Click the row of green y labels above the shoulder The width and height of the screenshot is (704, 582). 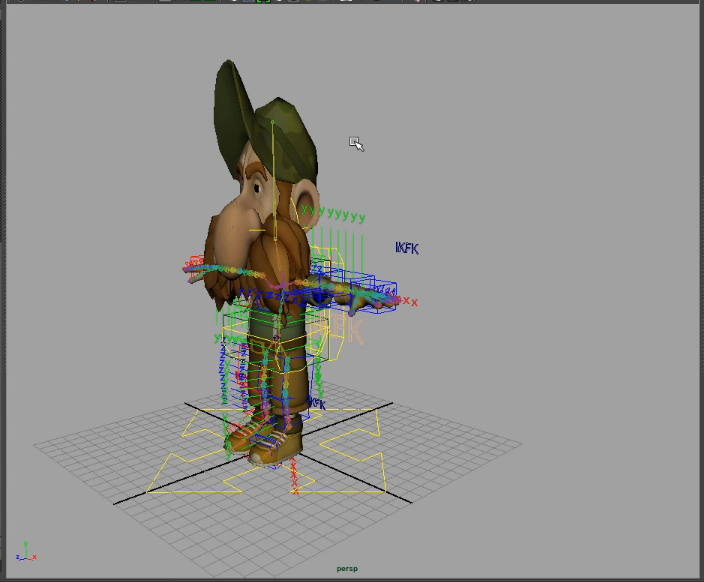334,214
